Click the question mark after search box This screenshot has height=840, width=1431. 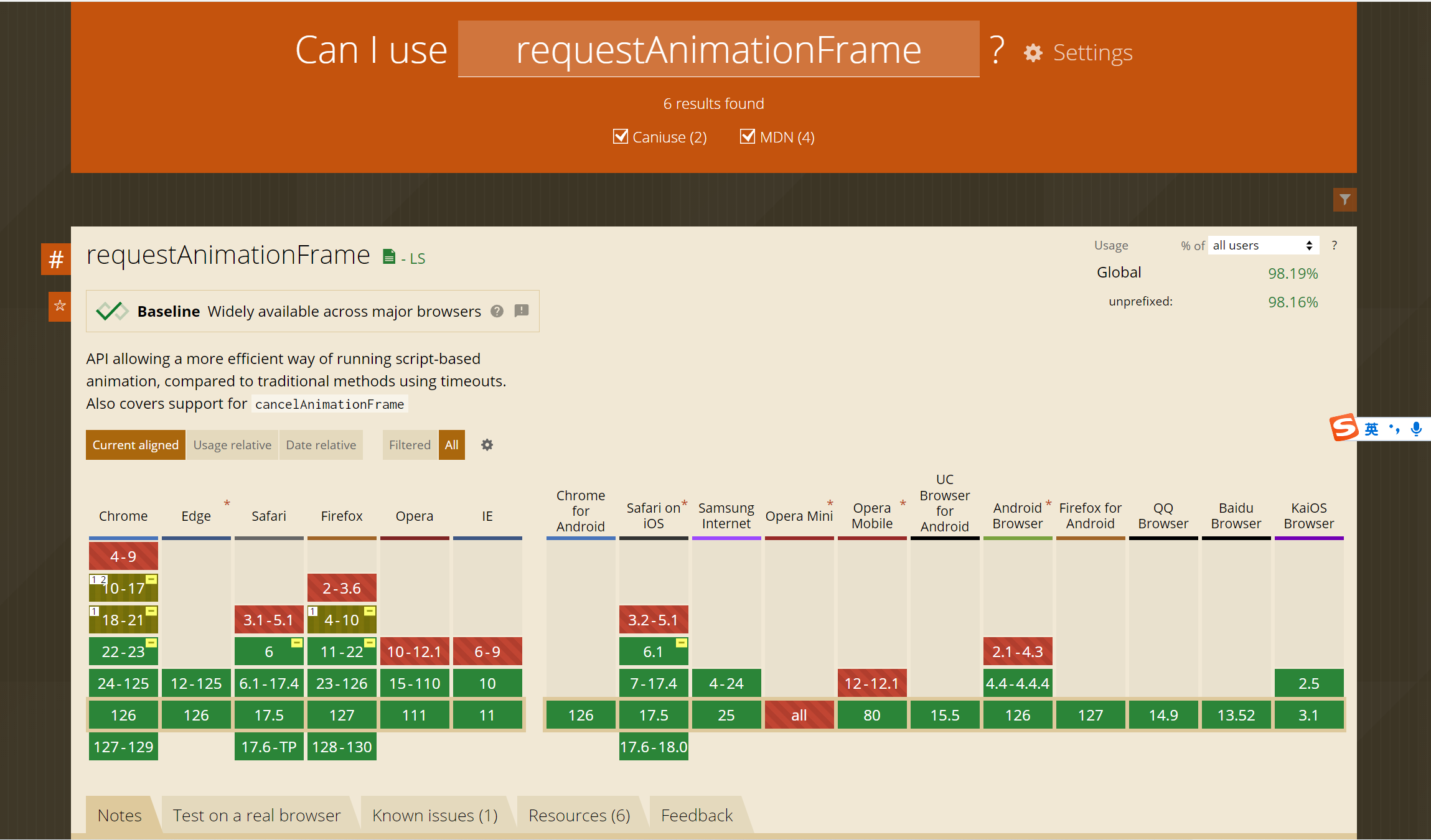point(997,50)
